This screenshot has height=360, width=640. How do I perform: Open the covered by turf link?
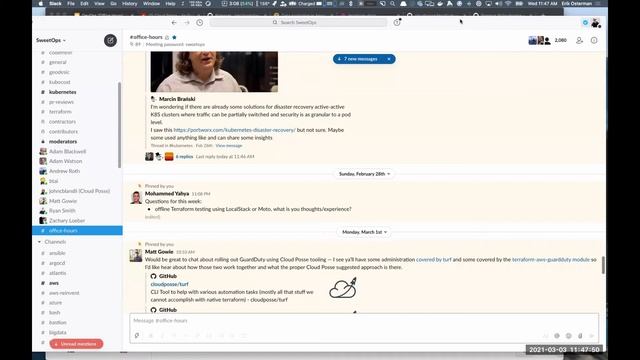pyautogui.click(x=434, y=260)
